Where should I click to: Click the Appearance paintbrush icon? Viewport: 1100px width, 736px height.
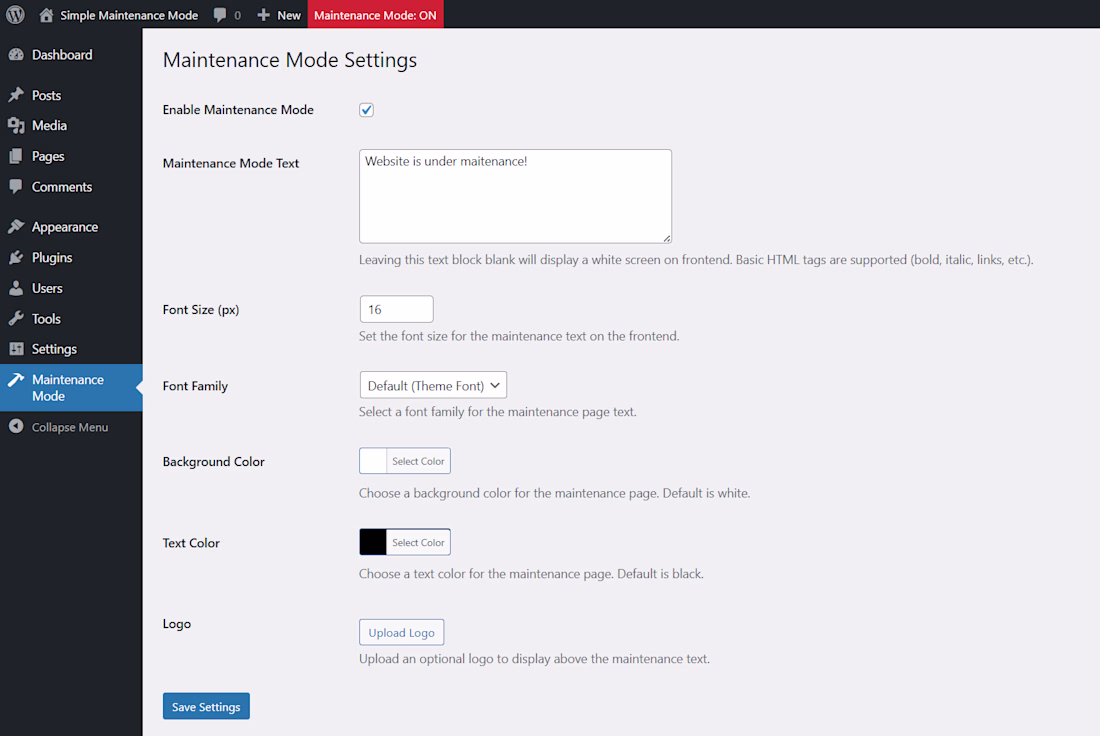pyautogui.click(x=16, y=227)
